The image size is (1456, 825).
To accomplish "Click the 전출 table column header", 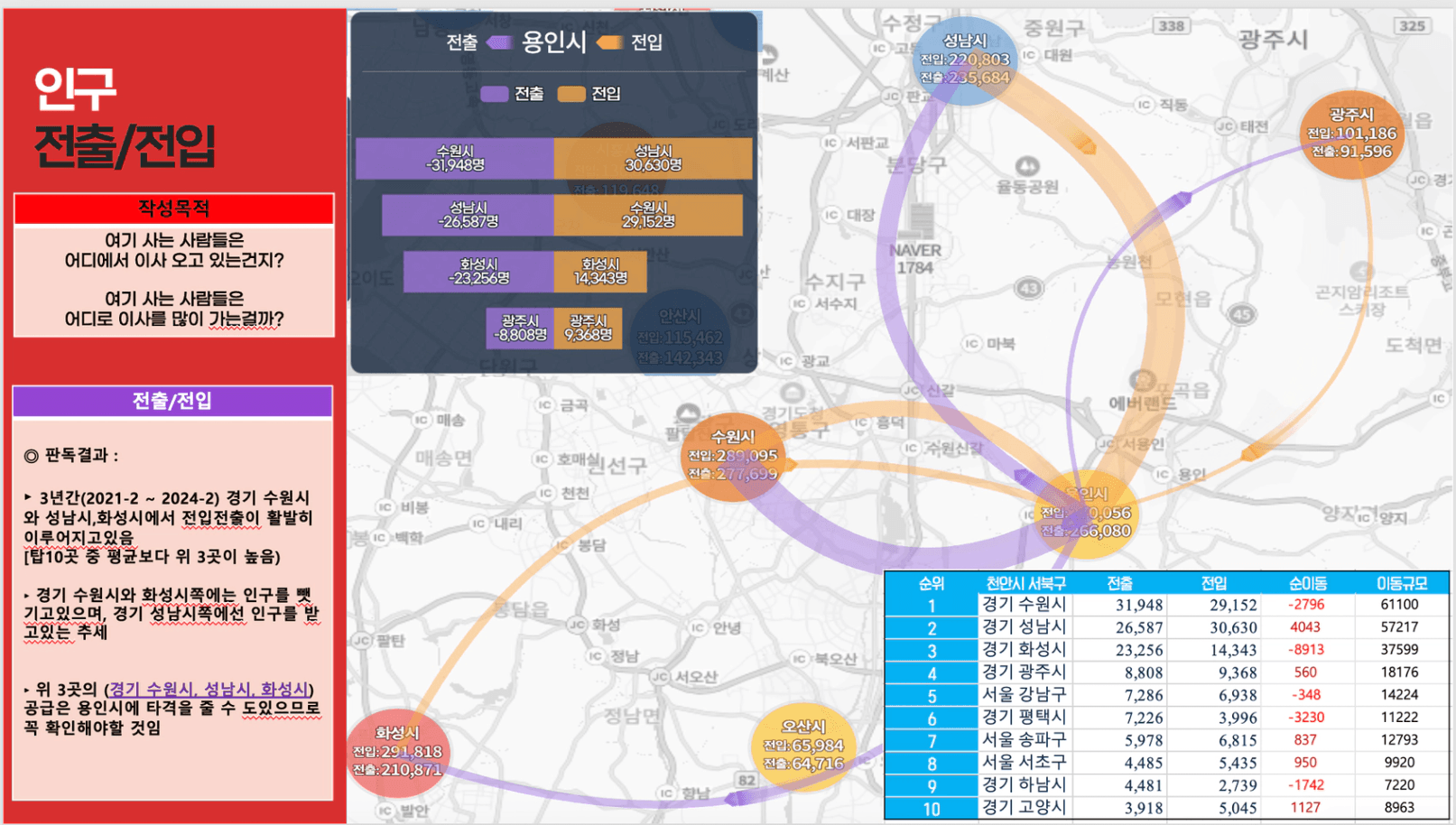I will [1120, 583].
